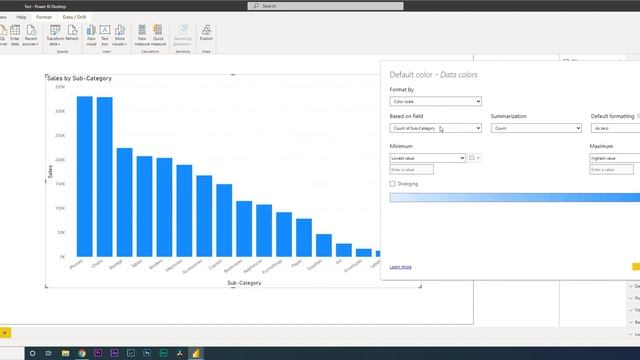Click the yellow OK button in dialog
640x360 pixels.
coord(636,267)
